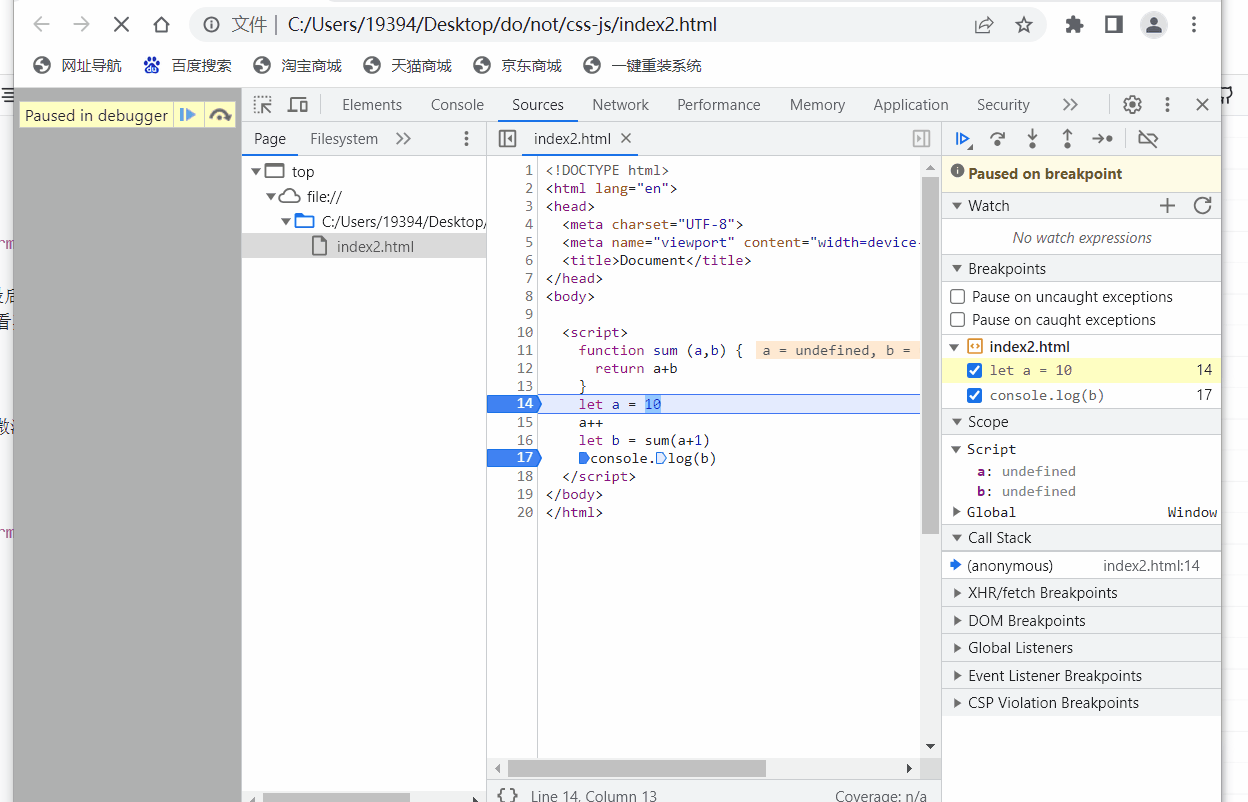Stop loading the page

(x=121, y=25)
